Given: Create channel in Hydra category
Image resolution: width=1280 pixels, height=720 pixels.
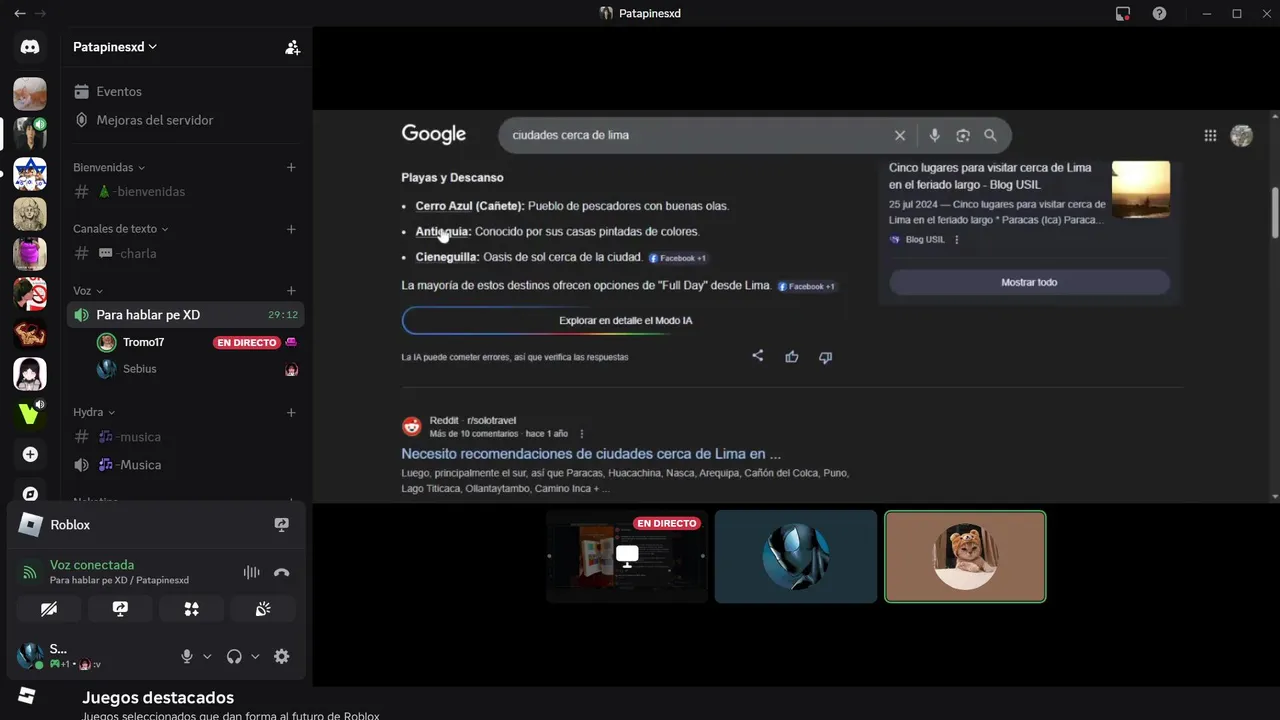Looking at the screenshot, I should tap(291, 412).
